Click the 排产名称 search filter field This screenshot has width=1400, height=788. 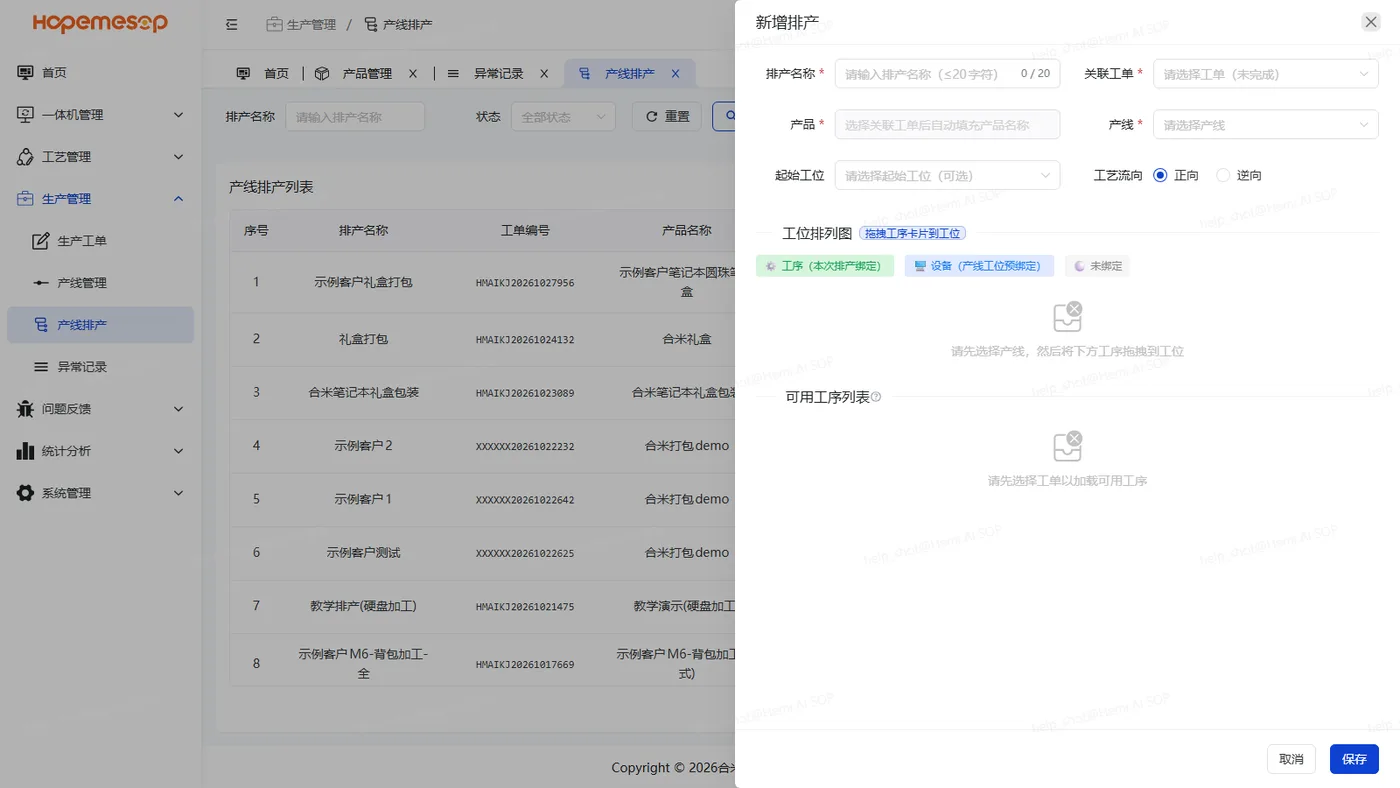pos(355,117)
